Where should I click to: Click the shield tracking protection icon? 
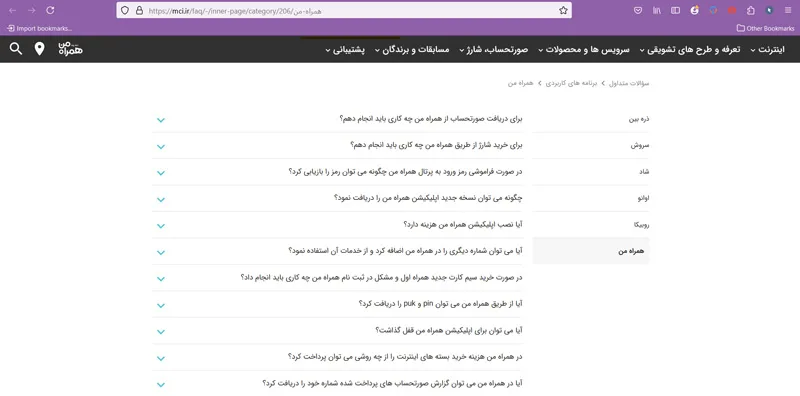125,10
